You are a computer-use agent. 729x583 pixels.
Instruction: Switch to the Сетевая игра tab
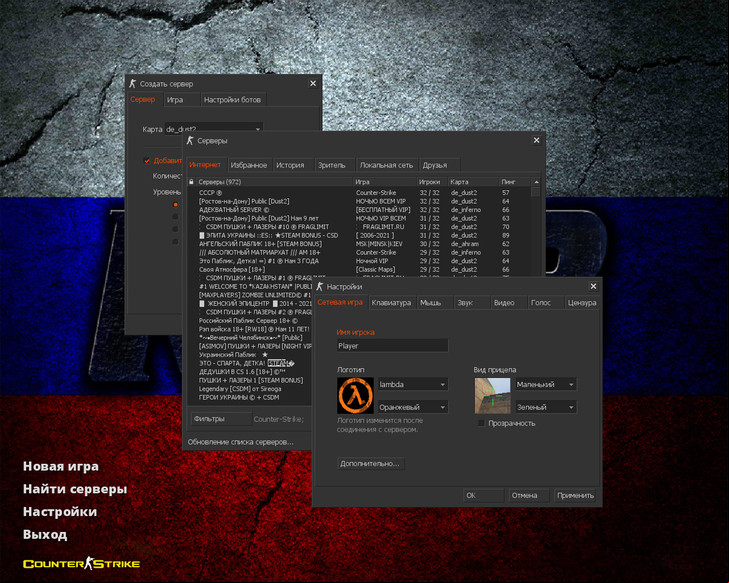(x=340, y=302)
